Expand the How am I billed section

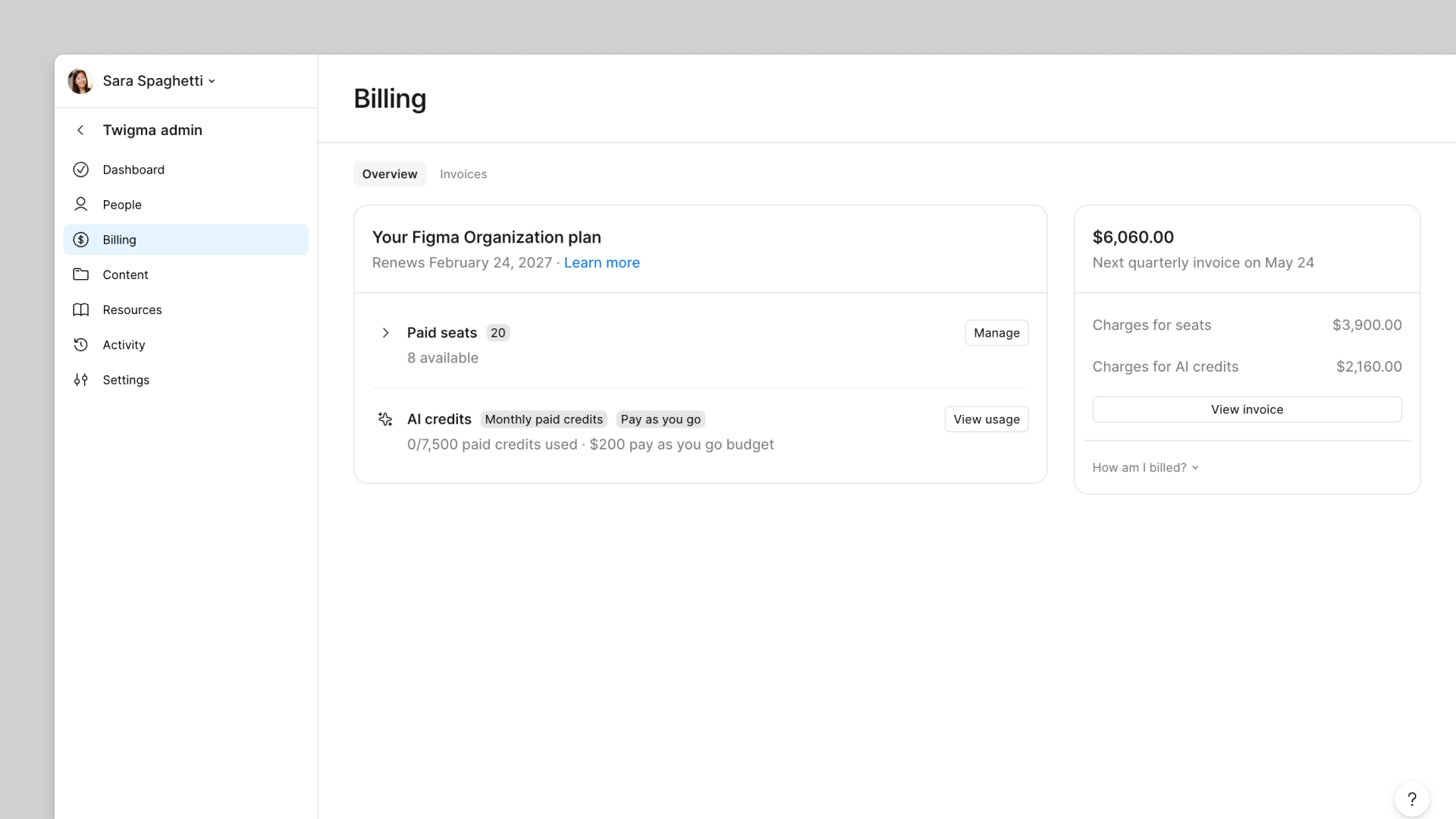click(1145, 467)
